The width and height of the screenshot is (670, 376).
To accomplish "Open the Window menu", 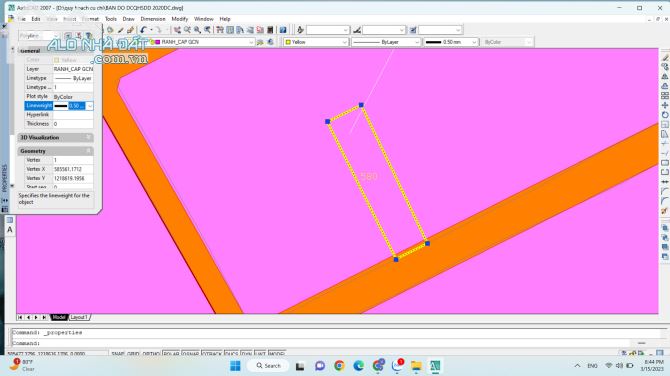I will pyautogui.click(x=203, y=19).
